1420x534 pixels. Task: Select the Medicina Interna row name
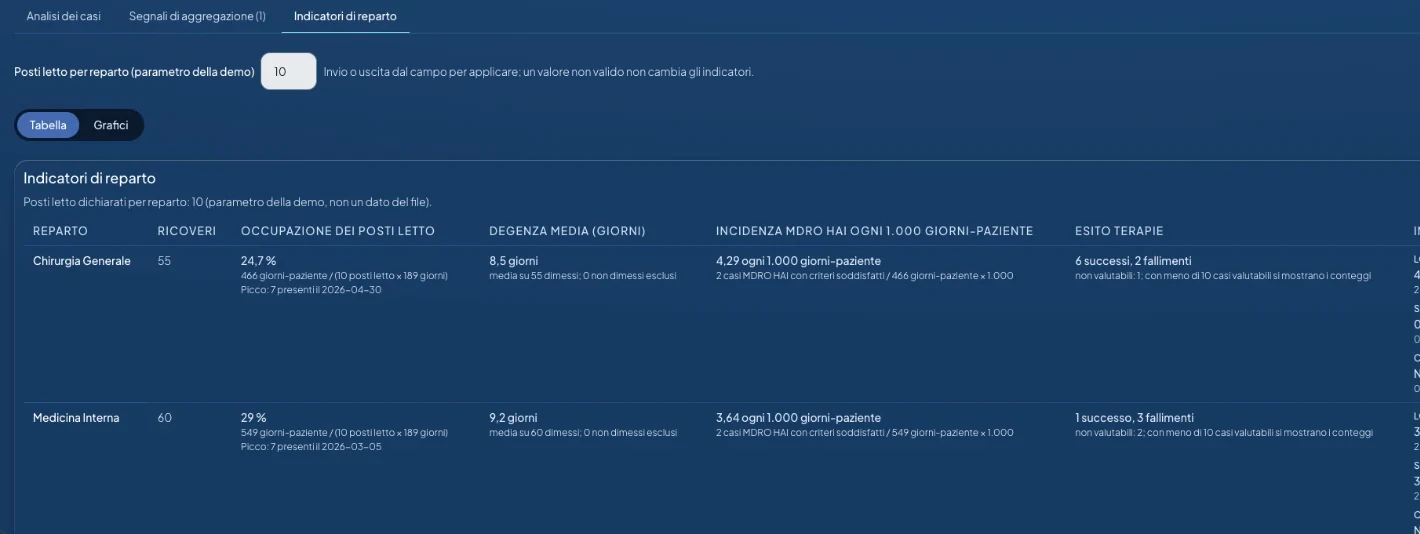(76, 418)
